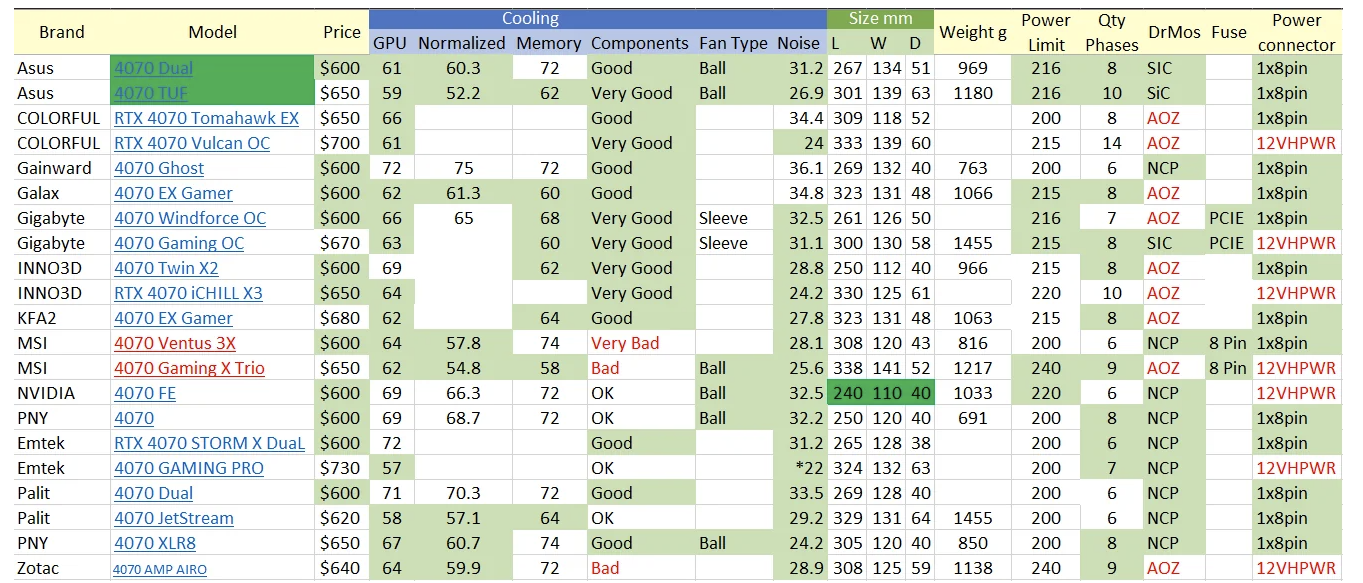Viewport: 1363px width, 583px height.
Task: Click the 4070 Gaming X Trio link
Action: click(189, 368)
